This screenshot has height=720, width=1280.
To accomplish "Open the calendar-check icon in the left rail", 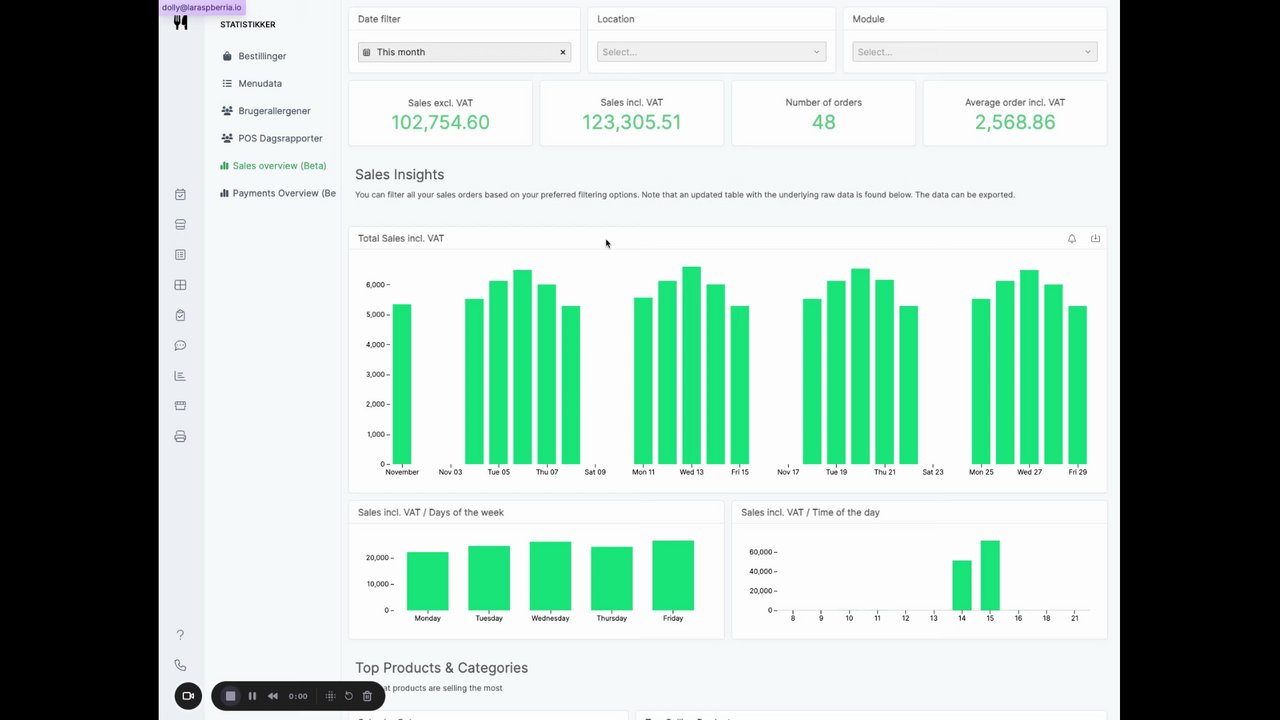I will tap(180, 195).
